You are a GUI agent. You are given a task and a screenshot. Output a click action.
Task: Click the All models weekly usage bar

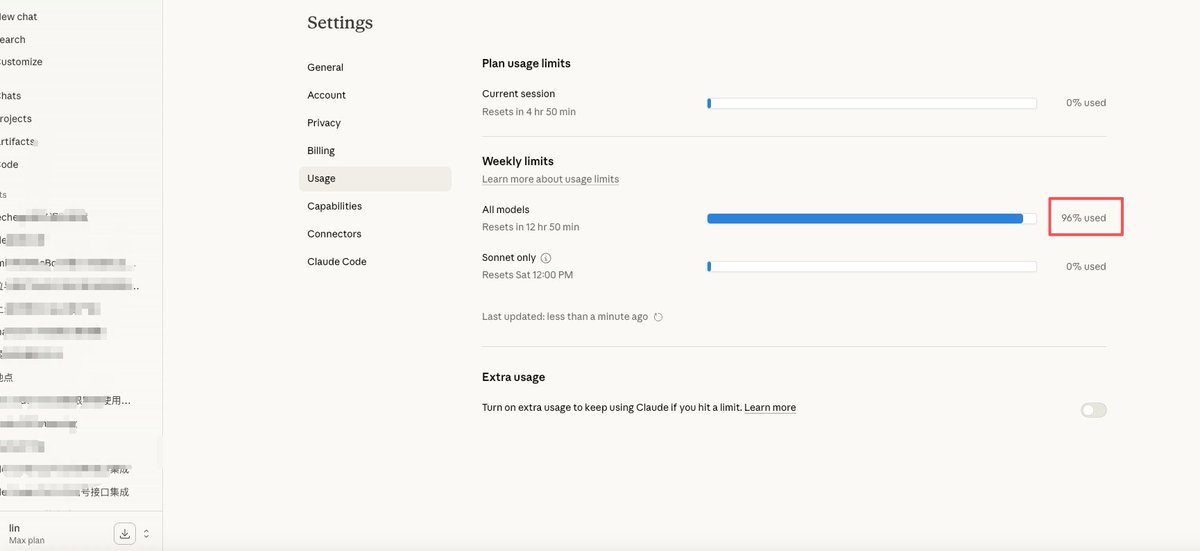point(871,218)
